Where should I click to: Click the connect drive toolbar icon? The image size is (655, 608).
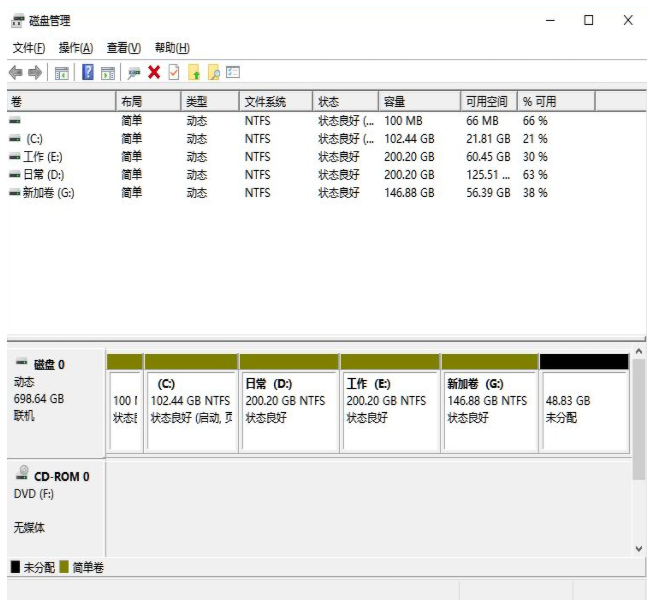click(133, 72)
